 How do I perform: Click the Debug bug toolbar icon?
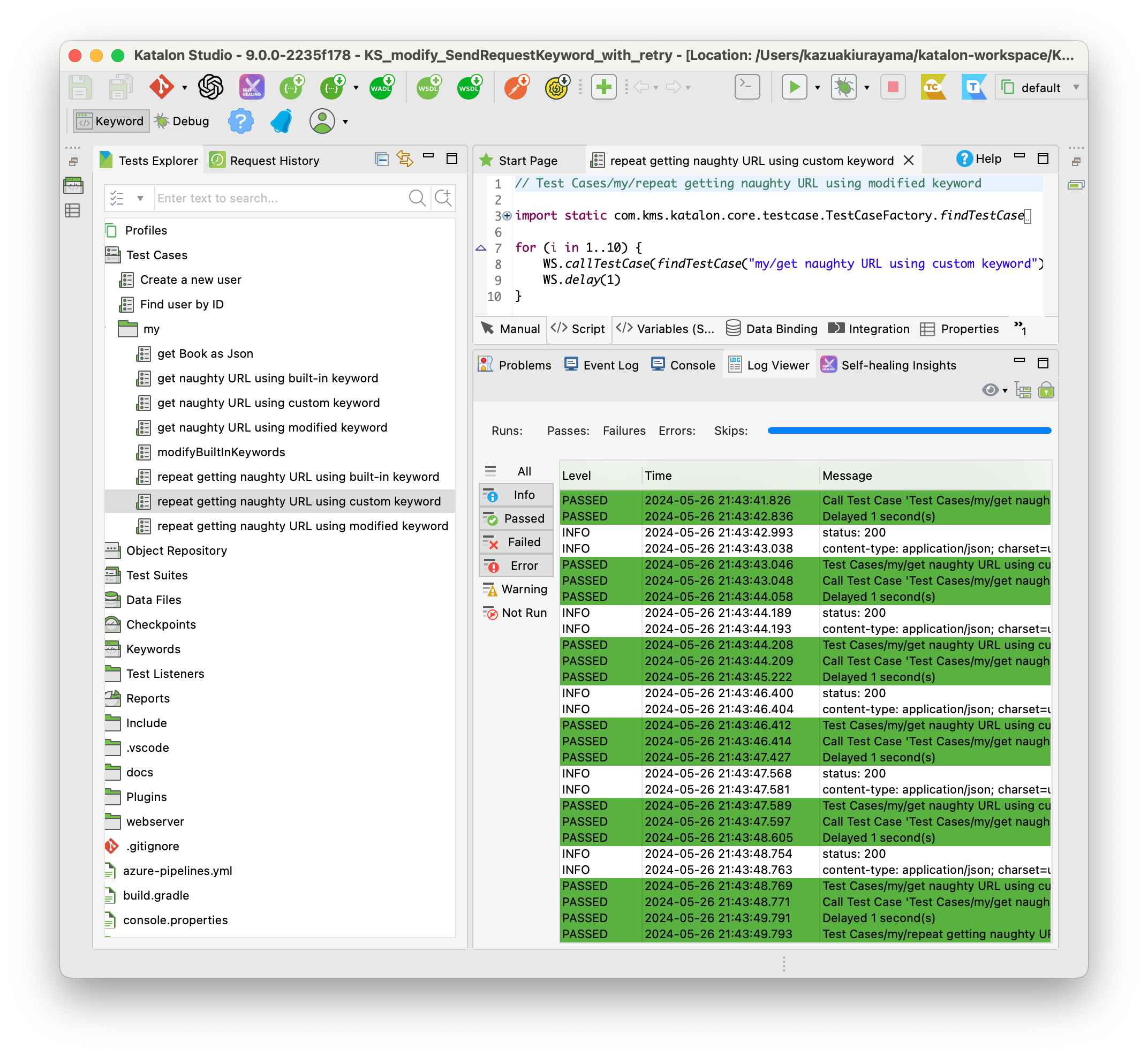tap(844, 87)
